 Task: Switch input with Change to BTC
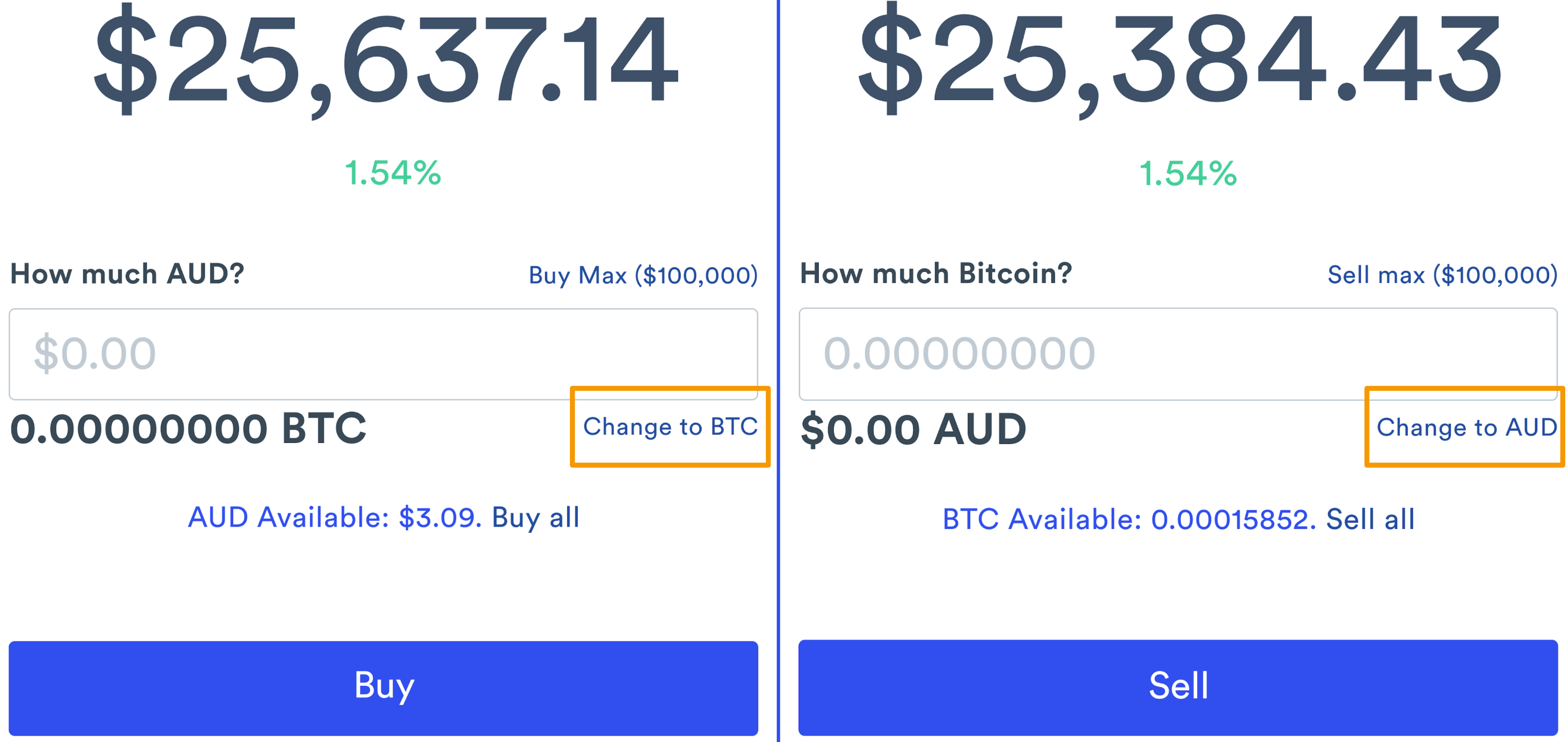coord(670,427)
